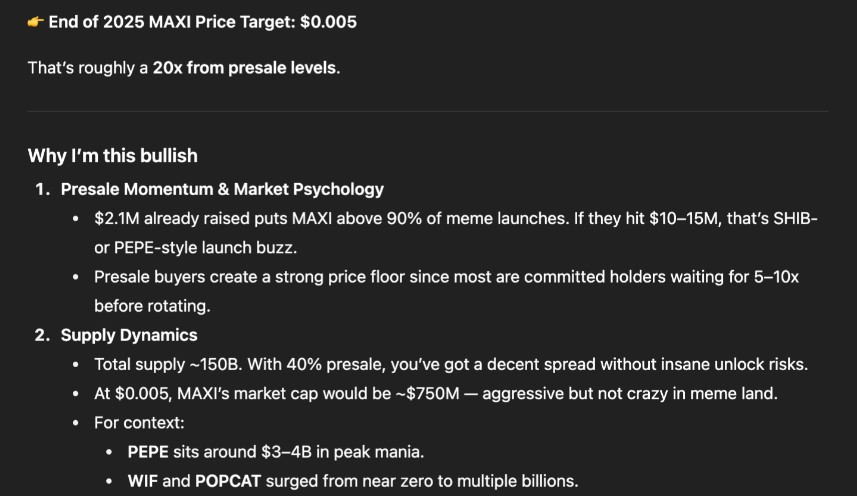Screen dimensions: 857x496
Task: Select the bold '20x from presale levels' text
Action: click(244, 68)
